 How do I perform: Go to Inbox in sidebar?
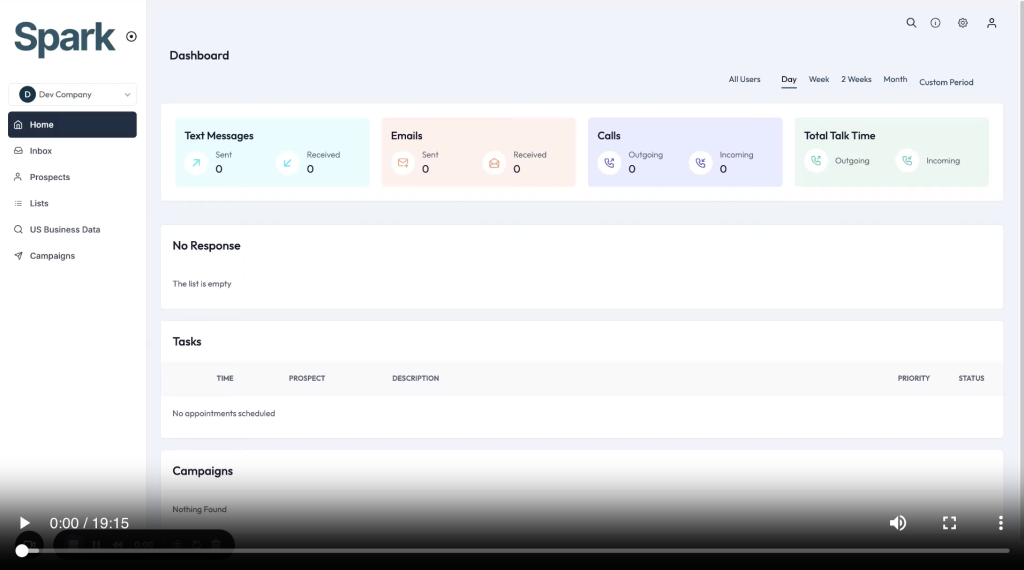(x=40, y=151)
